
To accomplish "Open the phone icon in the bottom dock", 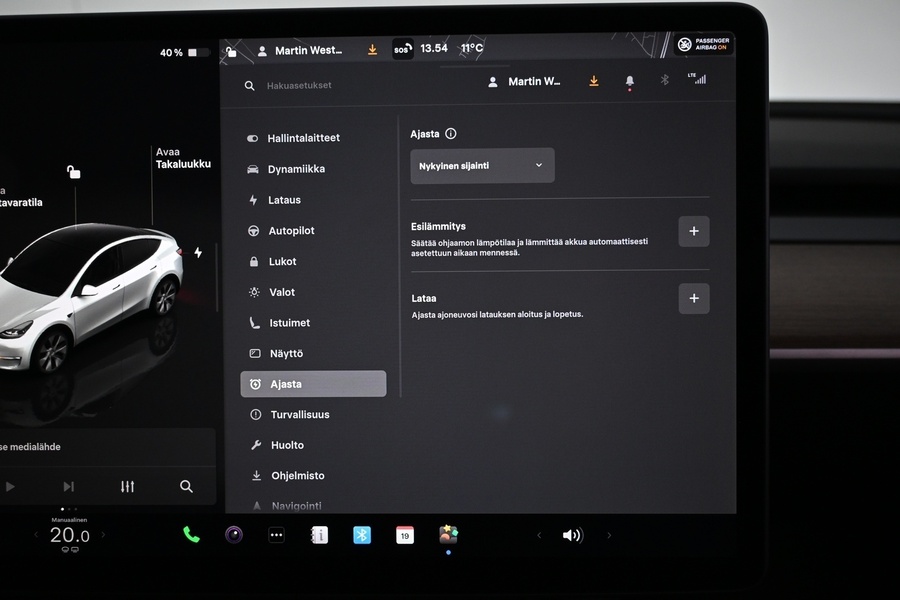I will tap(190, 535).
